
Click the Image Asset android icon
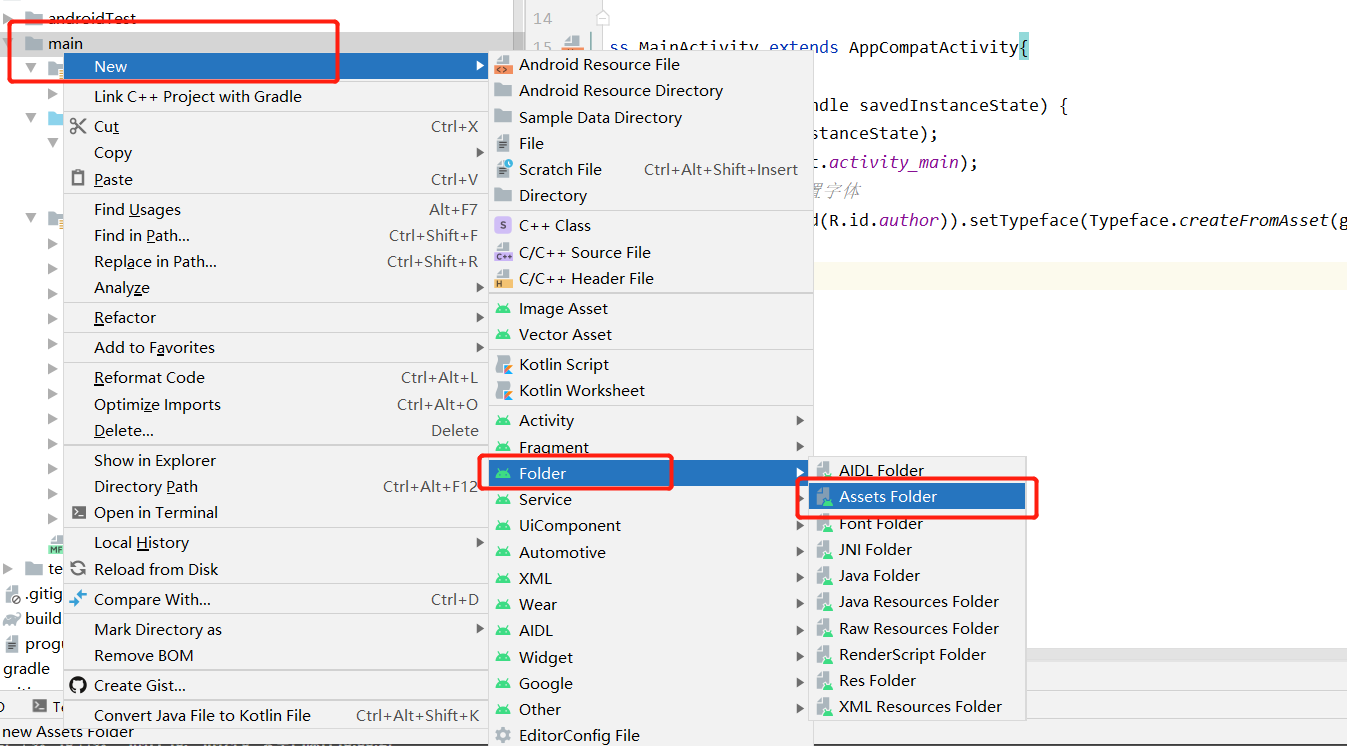(x=504, y=308)
